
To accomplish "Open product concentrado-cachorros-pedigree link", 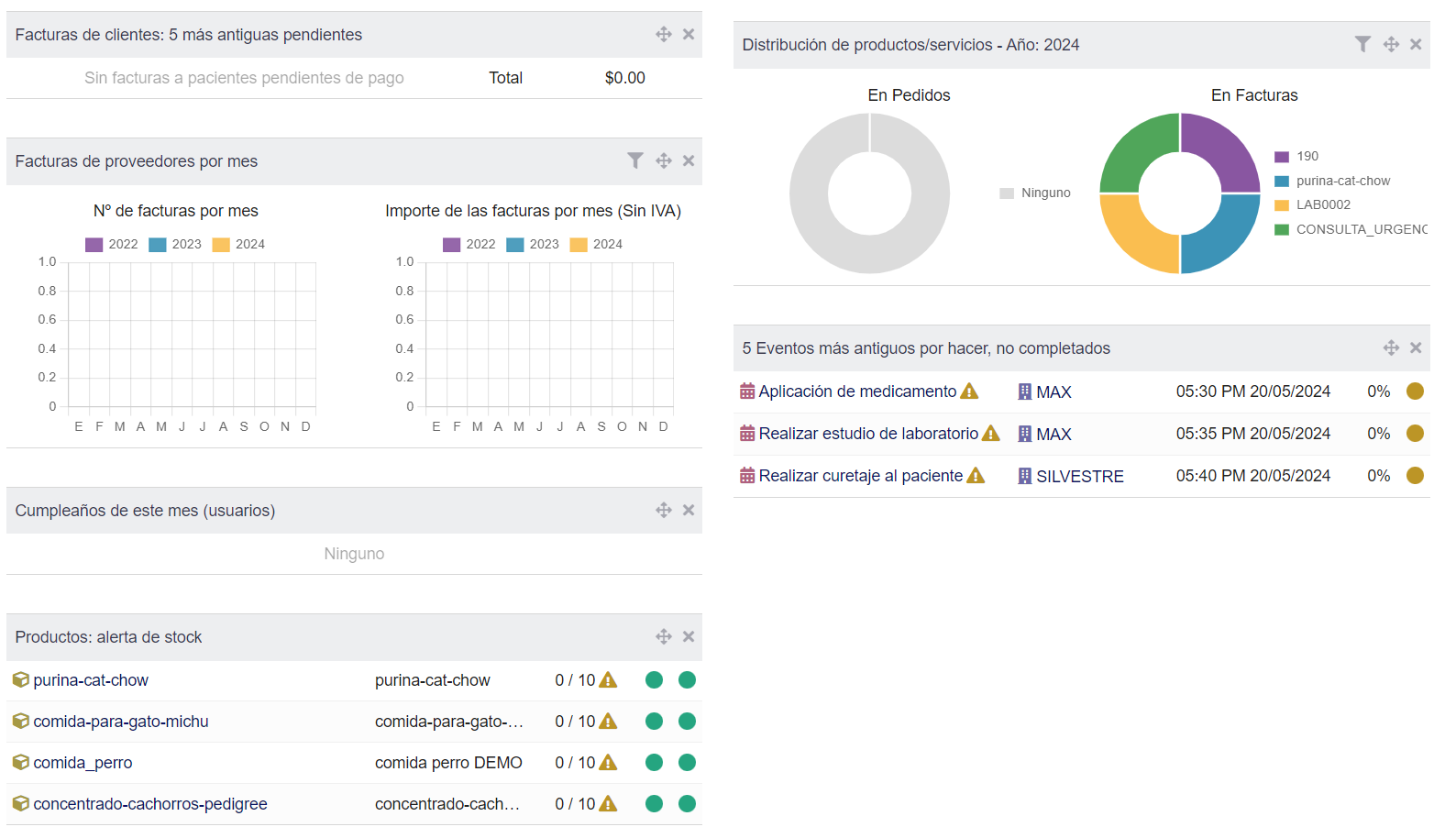I will coord(150,804).
